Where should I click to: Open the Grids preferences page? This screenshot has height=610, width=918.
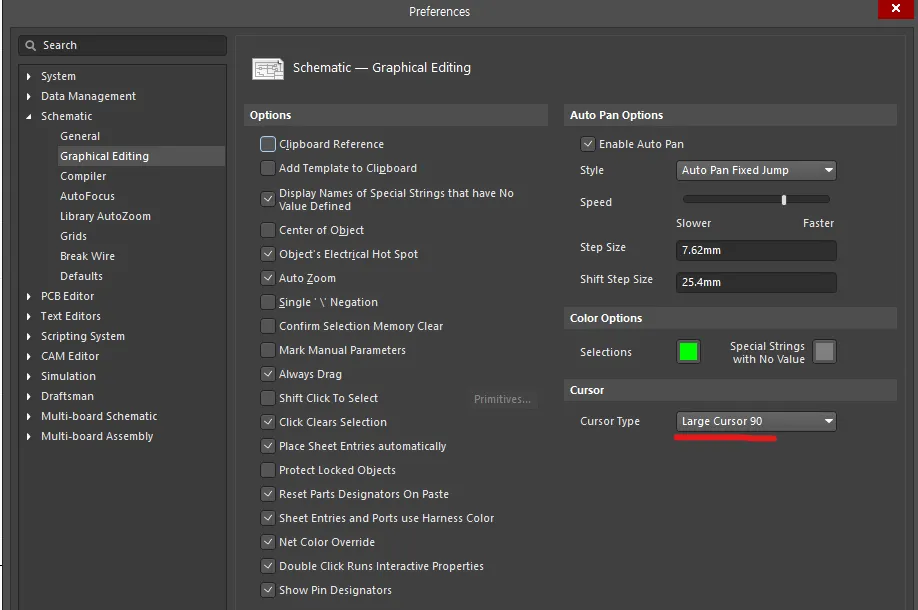coord(74,236)
